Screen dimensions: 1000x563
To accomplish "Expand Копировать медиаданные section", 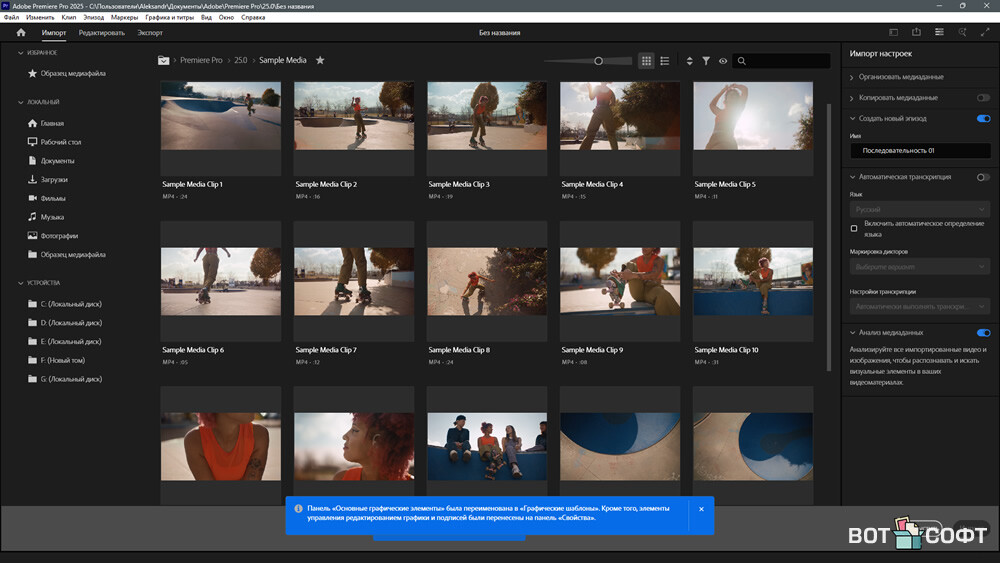I will pos(851,98).
